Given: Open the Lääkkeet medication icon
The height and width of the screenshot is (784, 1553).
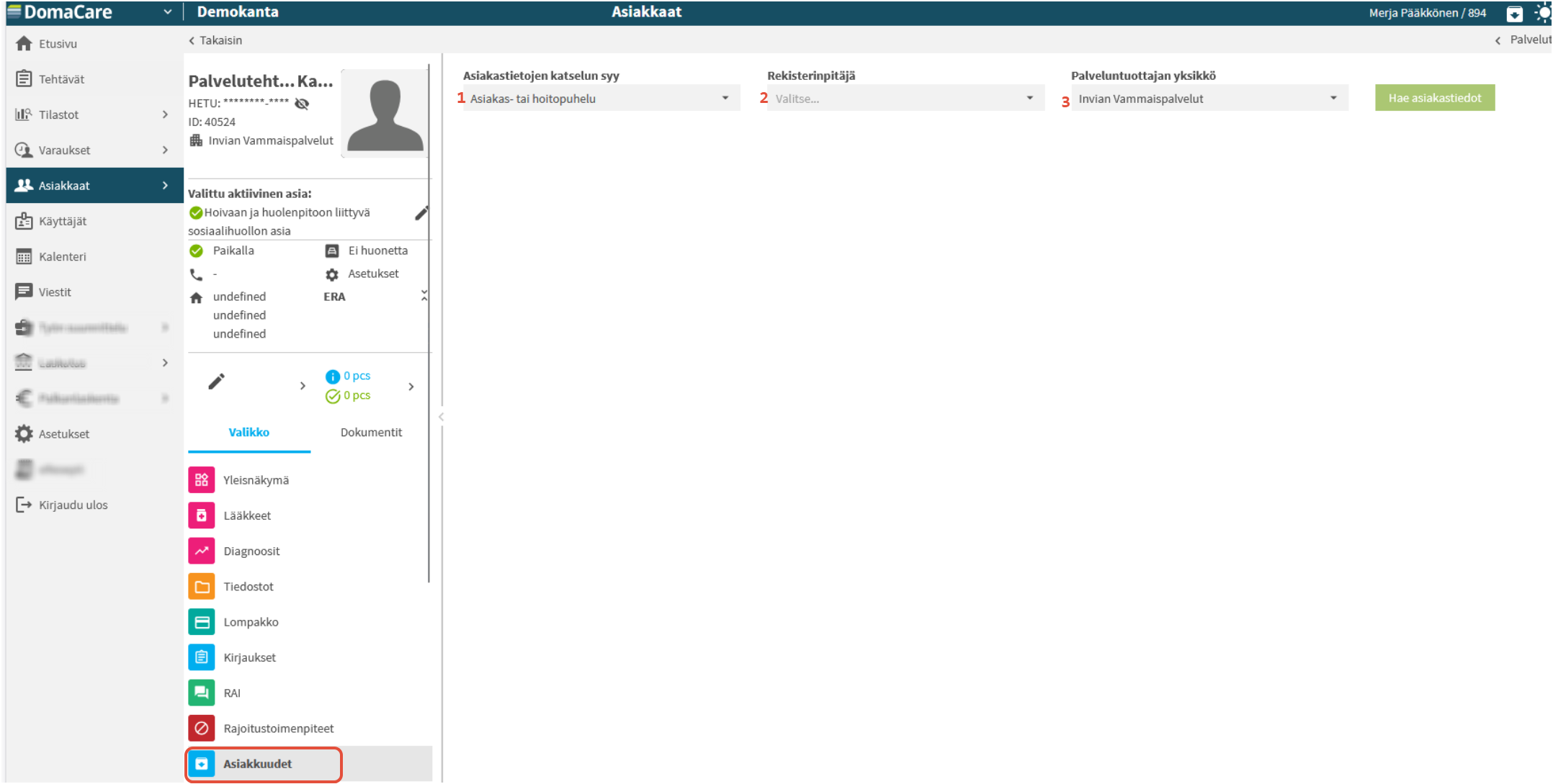Looking at the screenshot, I should point(202,515).
